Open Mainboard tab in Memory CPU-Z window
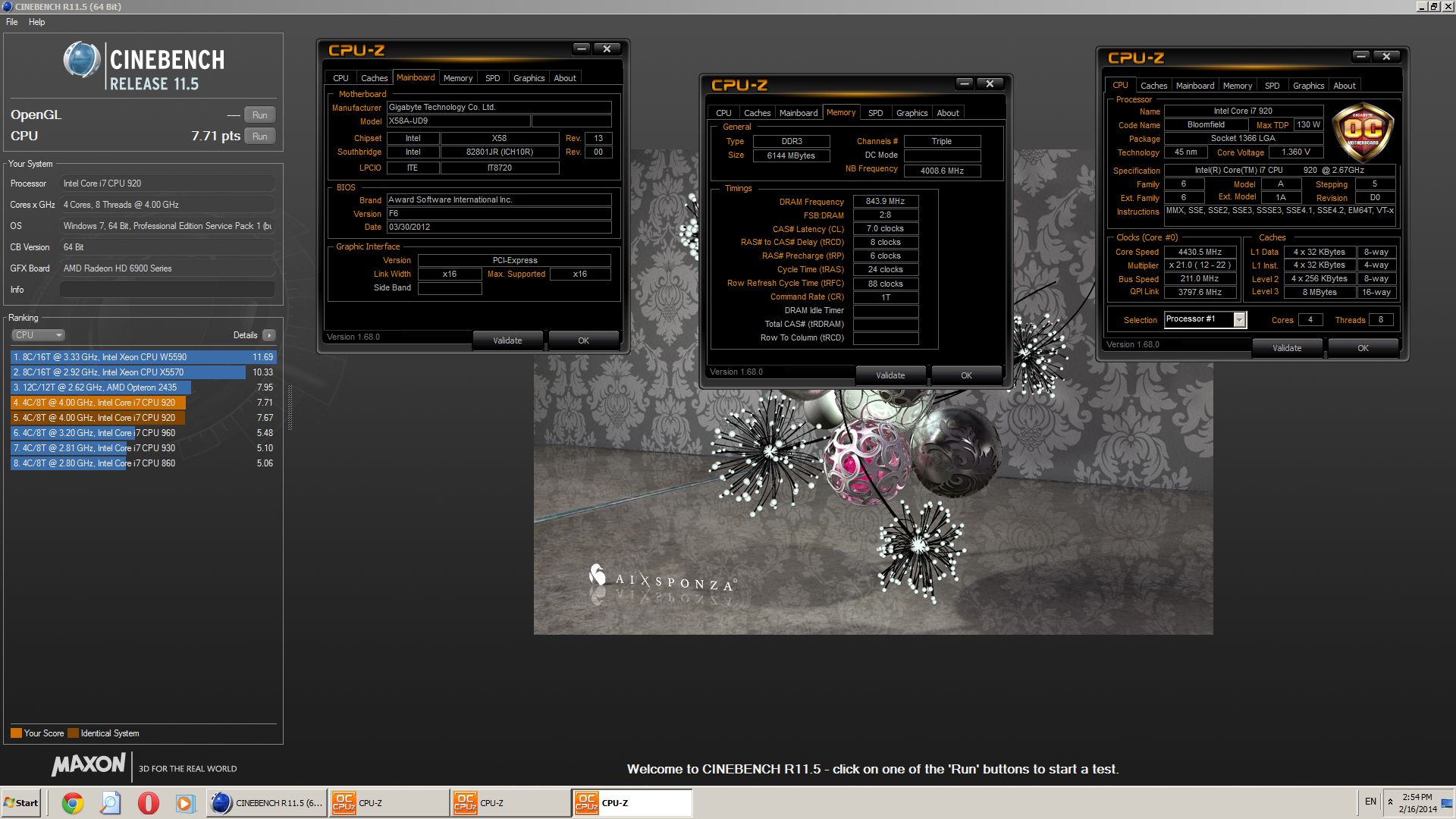 click(799, 113)
